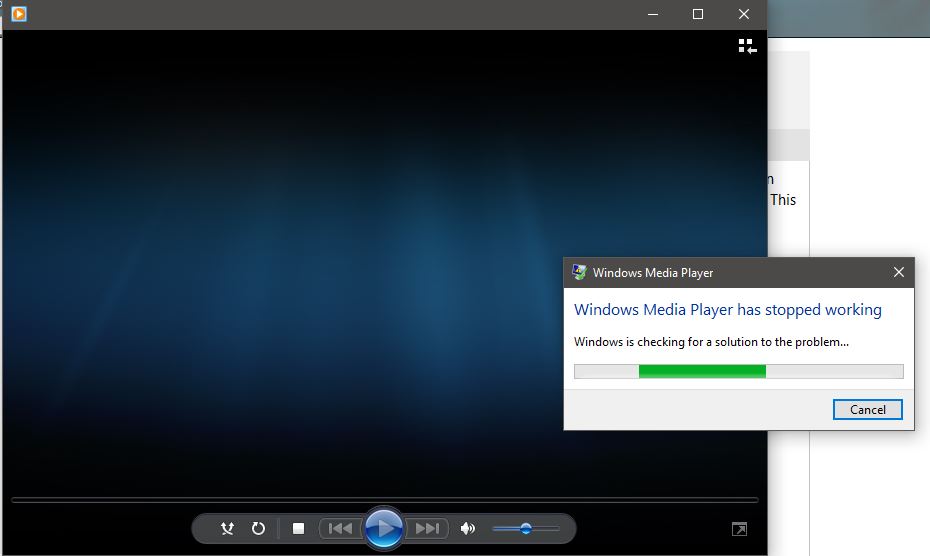Click the error dialog's title bar icon
Screen dimensions: 930x556
579,272
